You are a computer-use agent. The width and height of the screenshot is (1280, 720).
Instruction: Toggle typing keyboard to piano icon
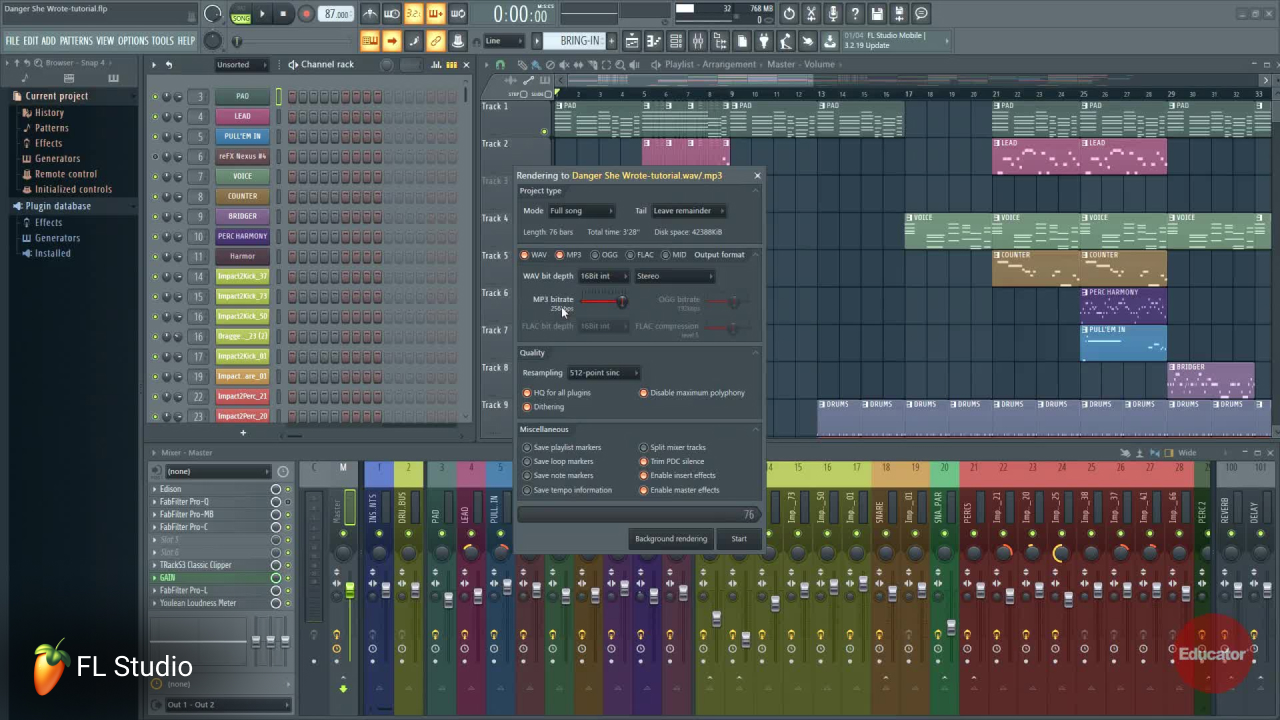pos(369,41)
